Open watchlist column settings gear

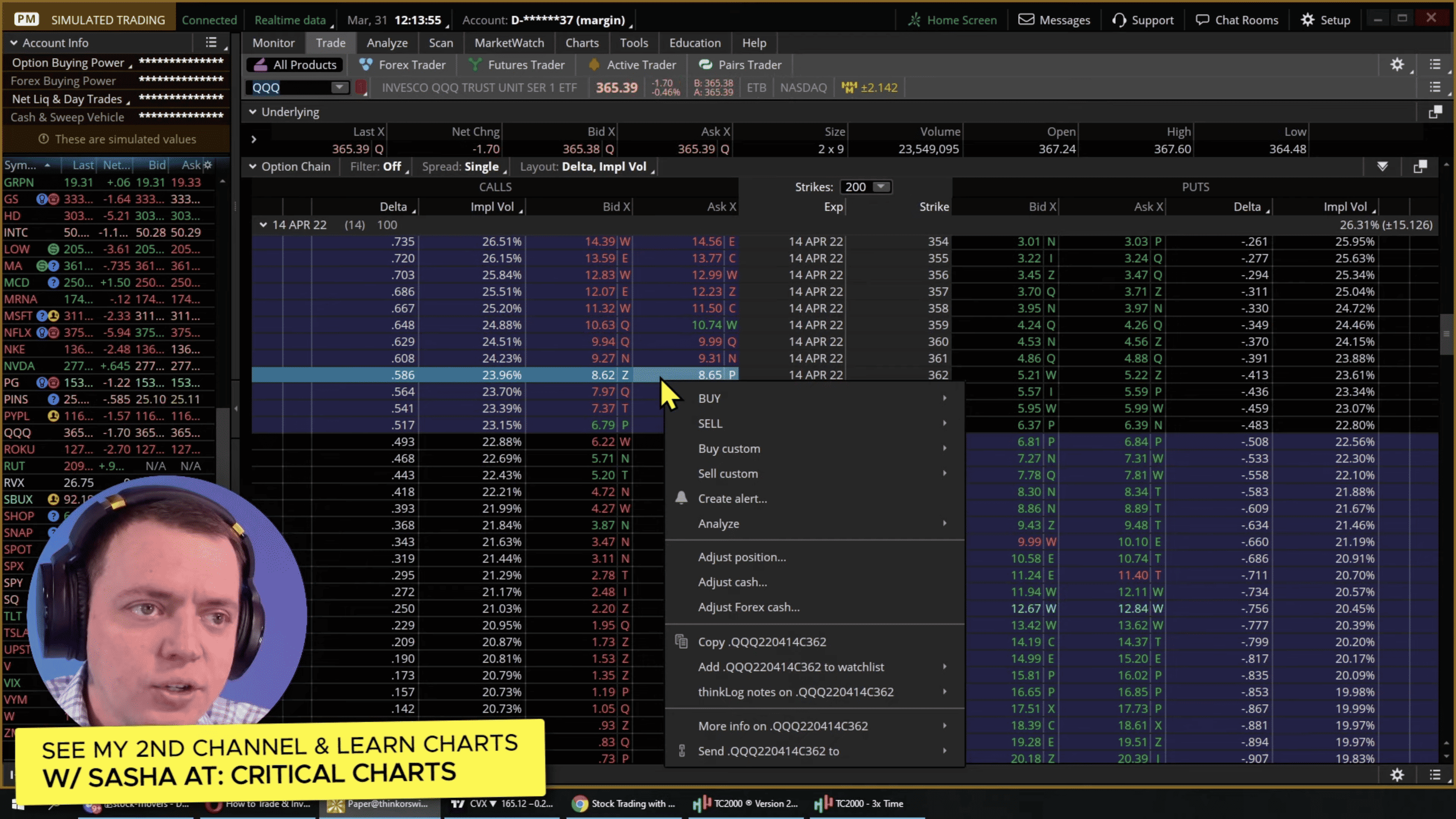pyautogui.click(x=208, y=165)
